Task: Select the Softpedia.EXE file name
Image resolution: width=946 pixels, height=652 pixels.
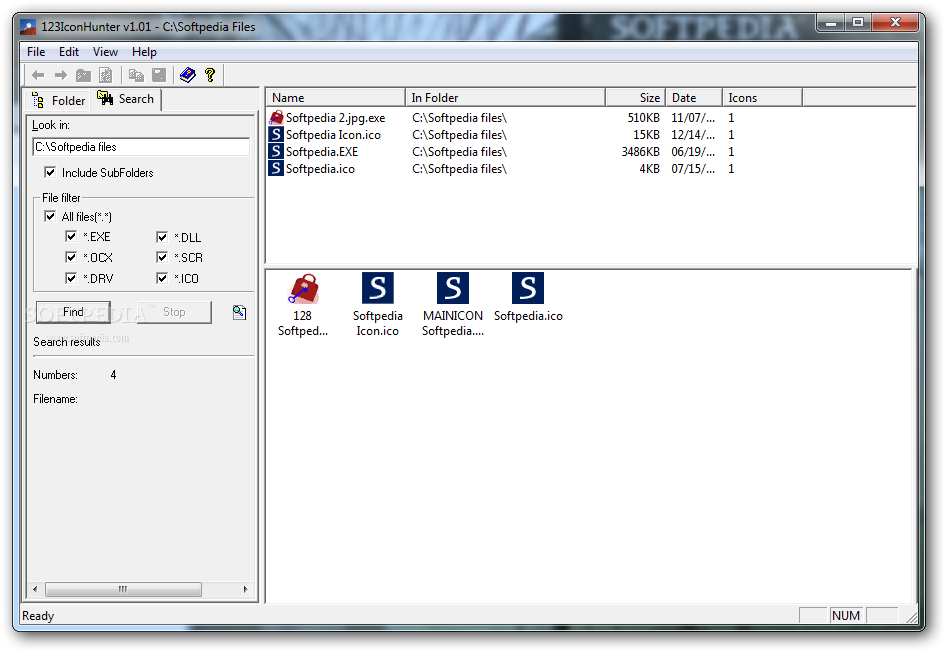Action: [x=322, y=151]
